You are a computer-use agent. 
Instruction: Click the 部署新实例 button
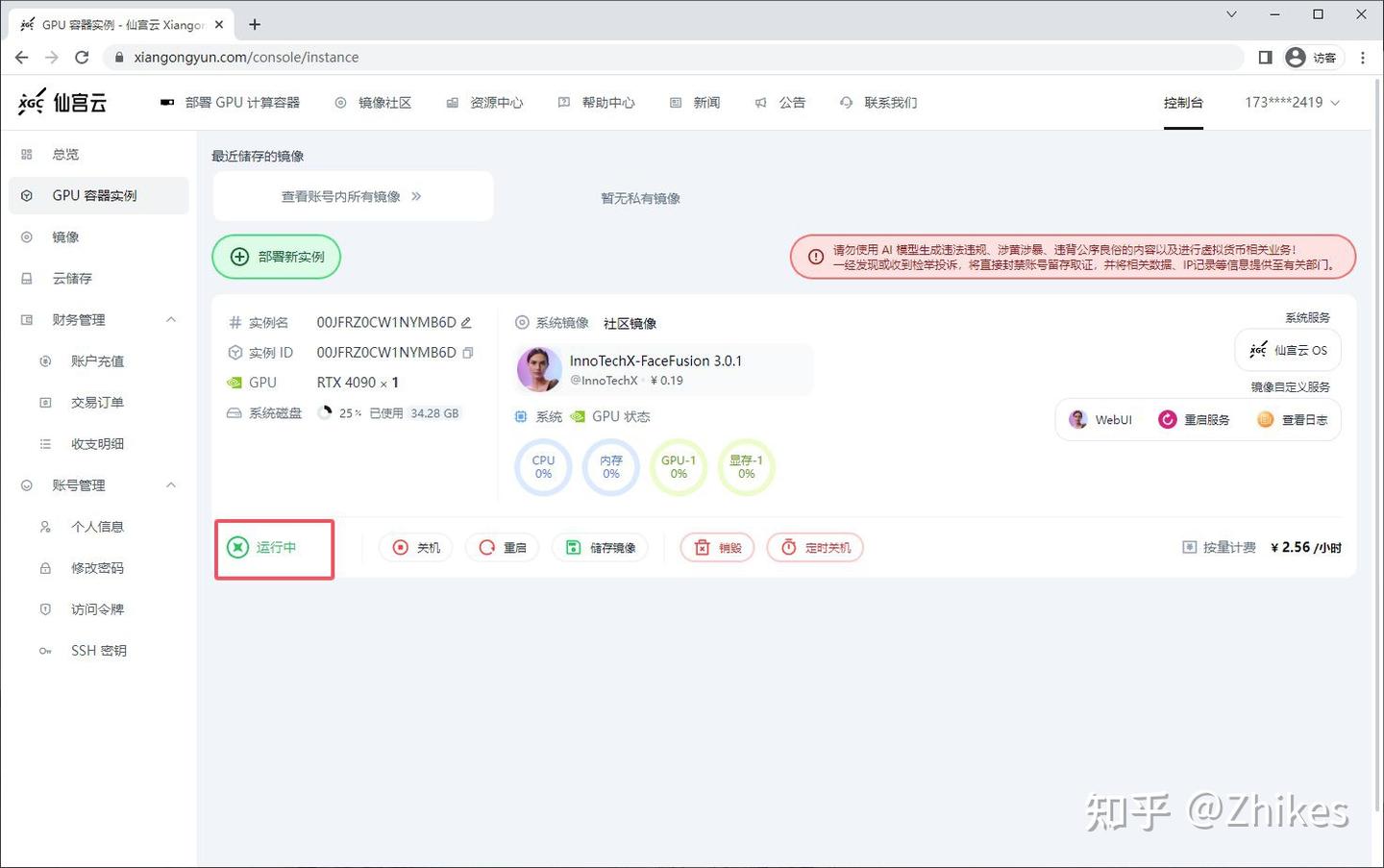coord(277,257)
